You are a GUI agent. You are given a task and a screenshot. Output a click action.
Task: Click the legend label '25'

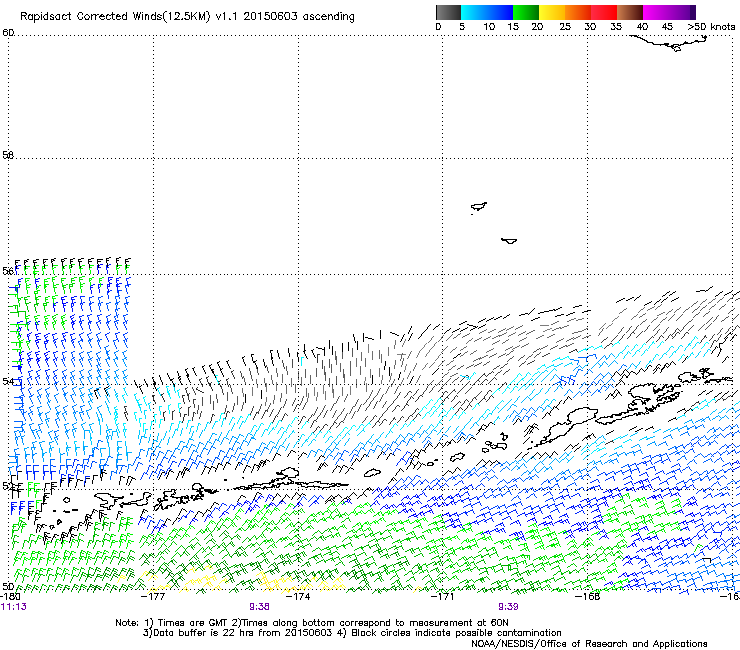565,27
